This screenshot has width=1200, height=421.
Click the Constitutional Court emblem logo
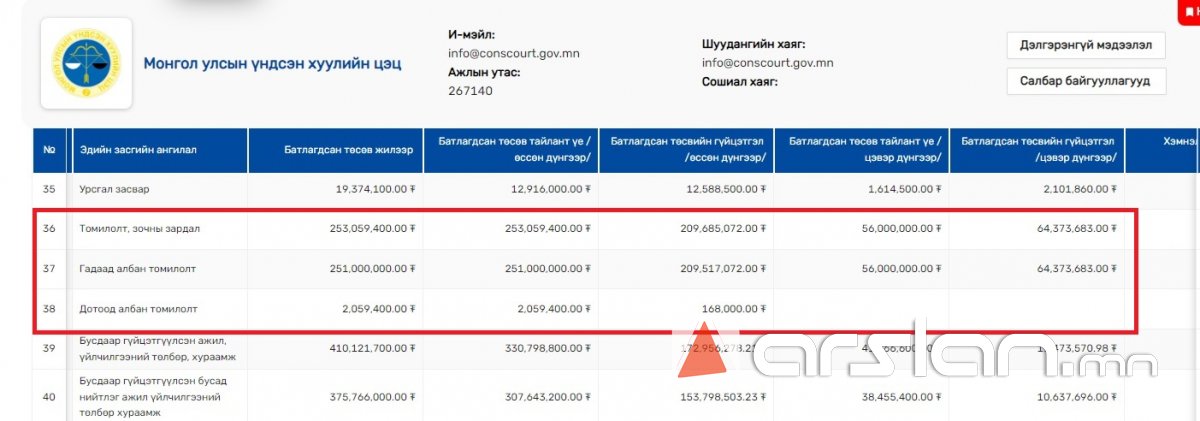[x=85, y=63]
